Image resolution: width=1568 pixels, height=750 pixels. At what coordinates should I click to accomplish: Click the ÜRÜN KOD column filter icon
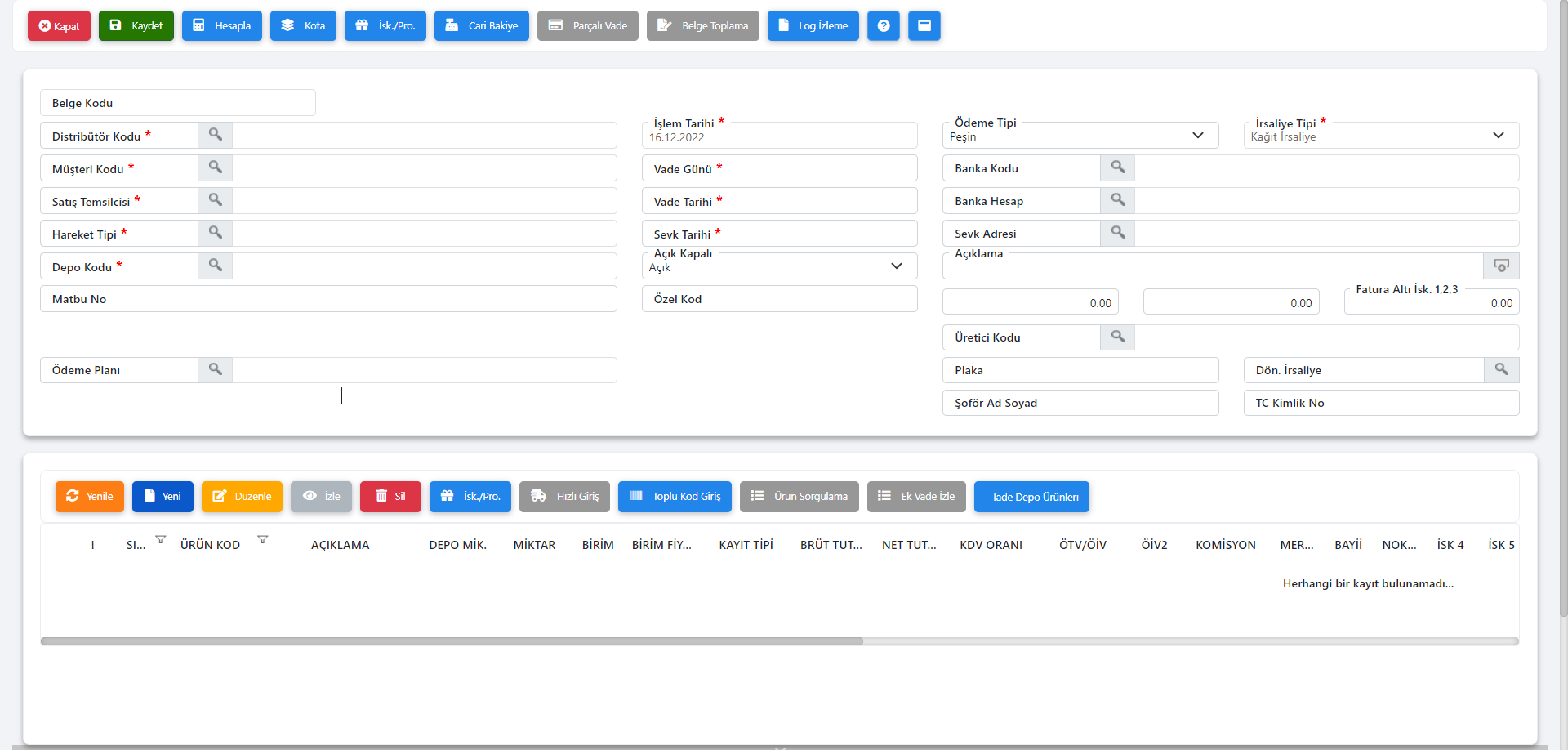(263, 539)
